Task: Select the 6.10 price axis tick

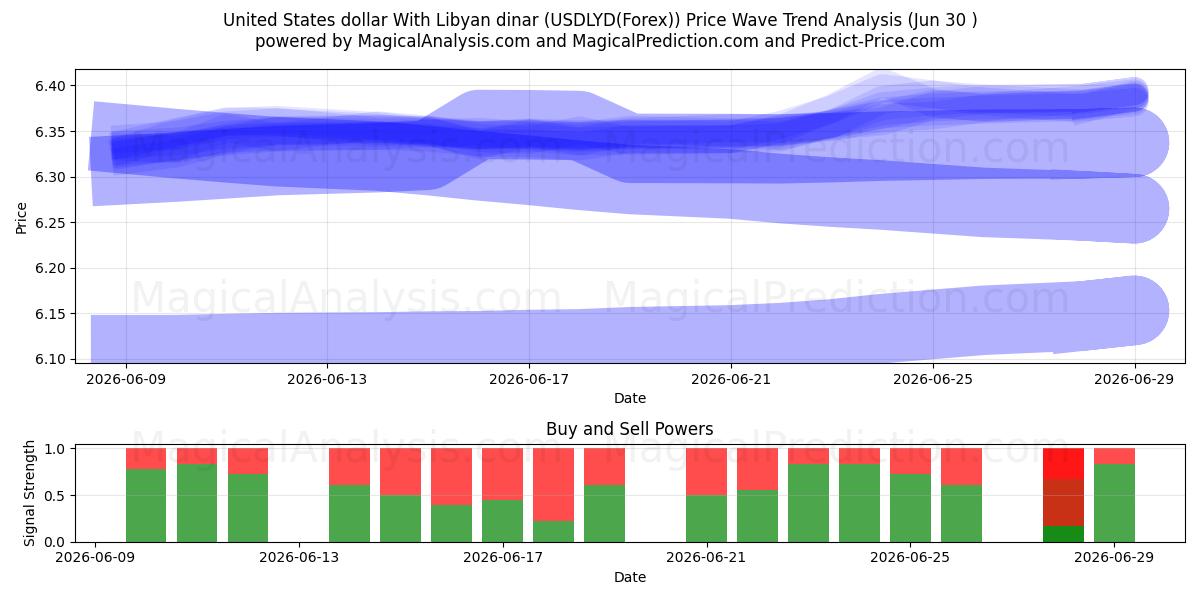Action: (51, 359)
